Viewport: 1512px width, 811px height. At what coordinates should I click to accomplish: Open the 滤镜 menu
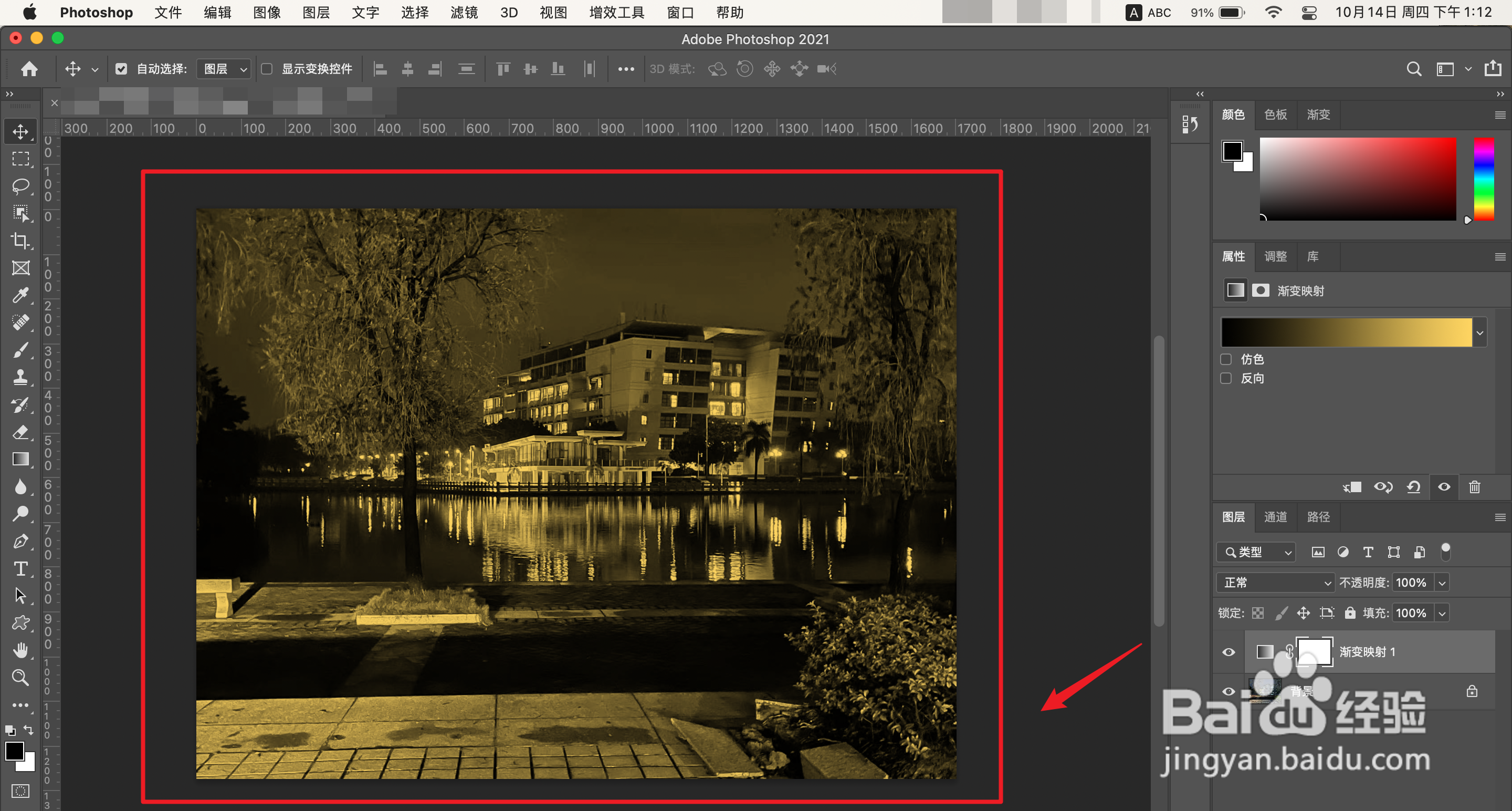click(x=464, y=12)
